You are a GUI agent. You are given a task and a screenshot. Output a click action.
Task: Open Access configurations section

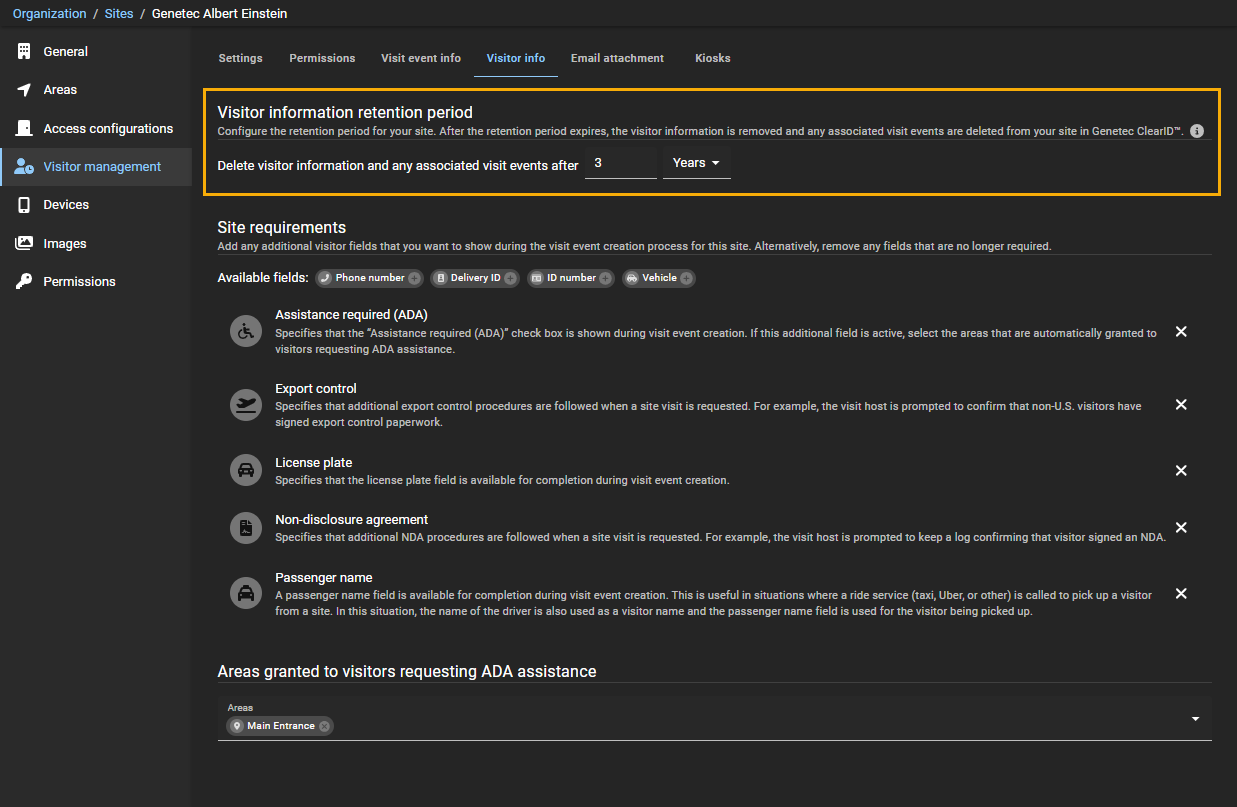pos(106,128)
